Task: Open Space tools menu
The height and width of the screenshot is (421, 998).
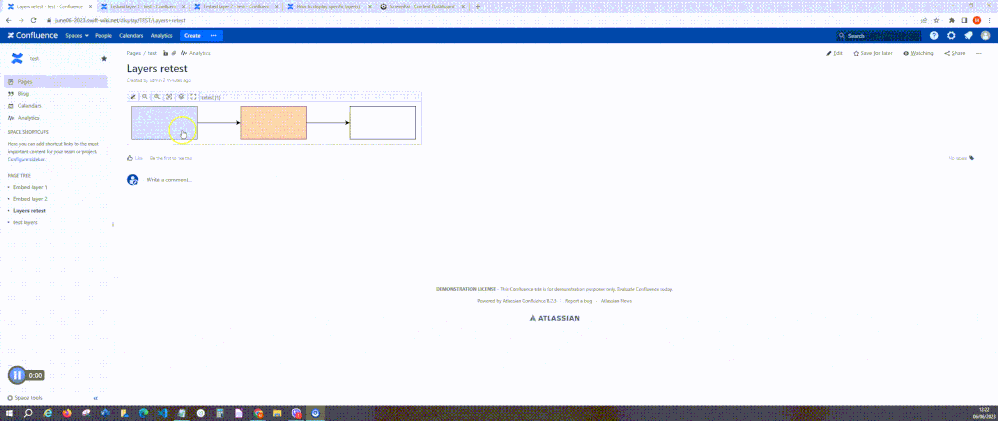Action: coord(24,398)
